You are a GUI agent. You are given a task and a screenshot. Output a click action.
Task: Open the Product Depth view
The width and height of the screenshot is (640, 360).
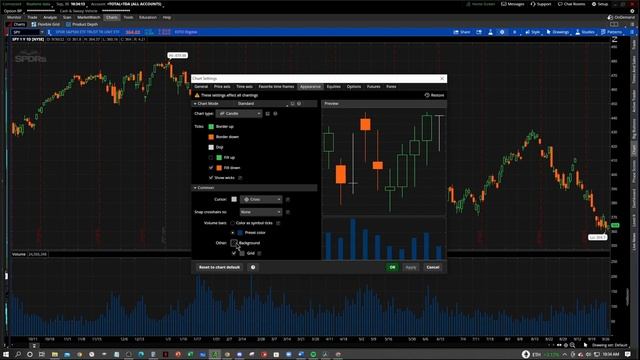(x=82, y=24)
